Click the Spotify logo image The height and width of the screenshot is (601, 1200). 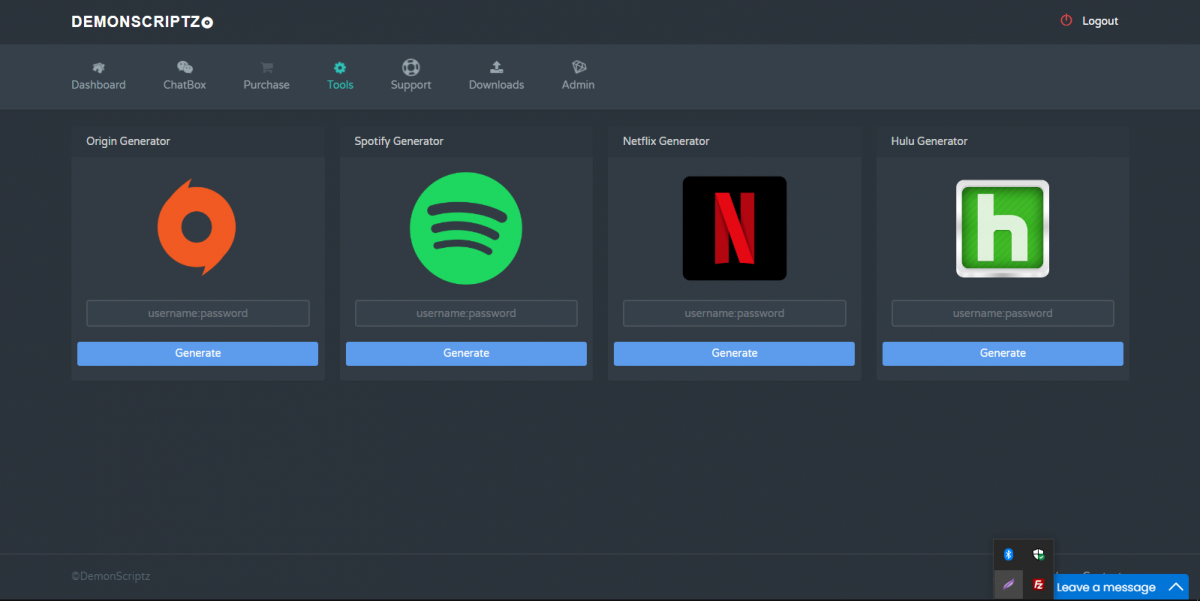click(x=466, y=228)
